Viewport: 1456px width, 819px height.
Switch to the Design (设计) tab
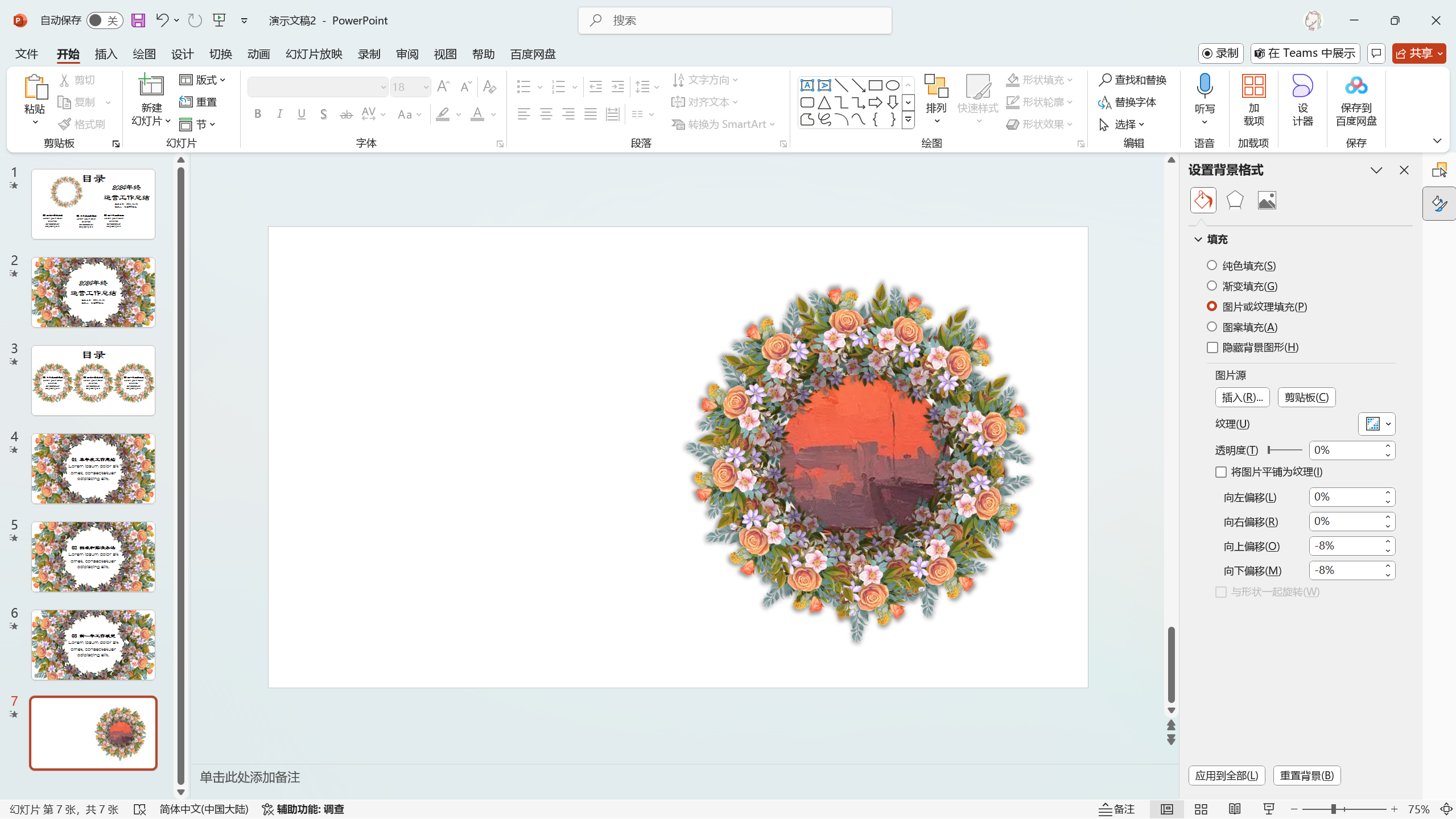coord(182,54)
